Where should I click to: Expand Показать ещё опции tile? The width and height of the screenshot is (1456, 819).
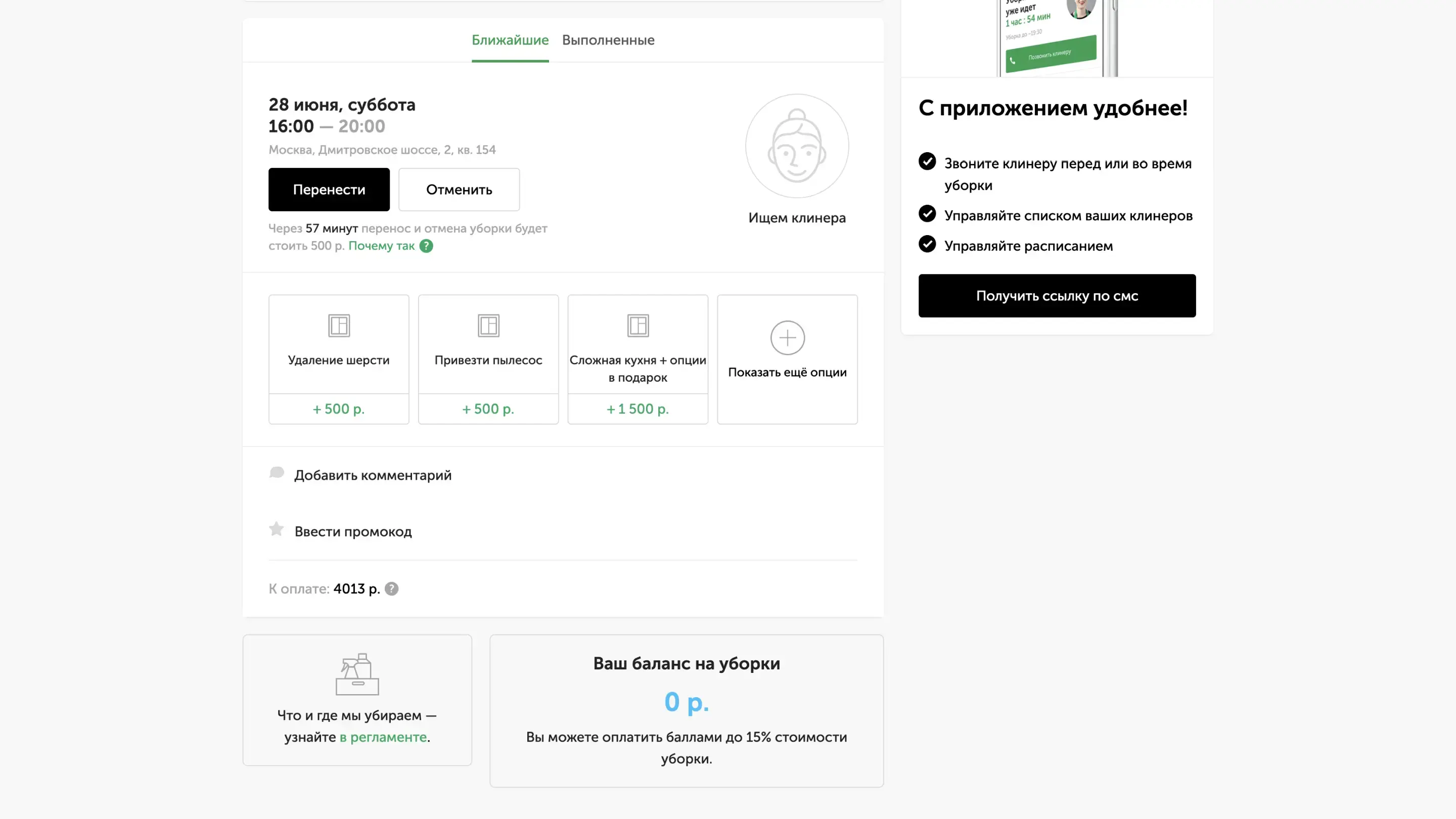(787, 372)
